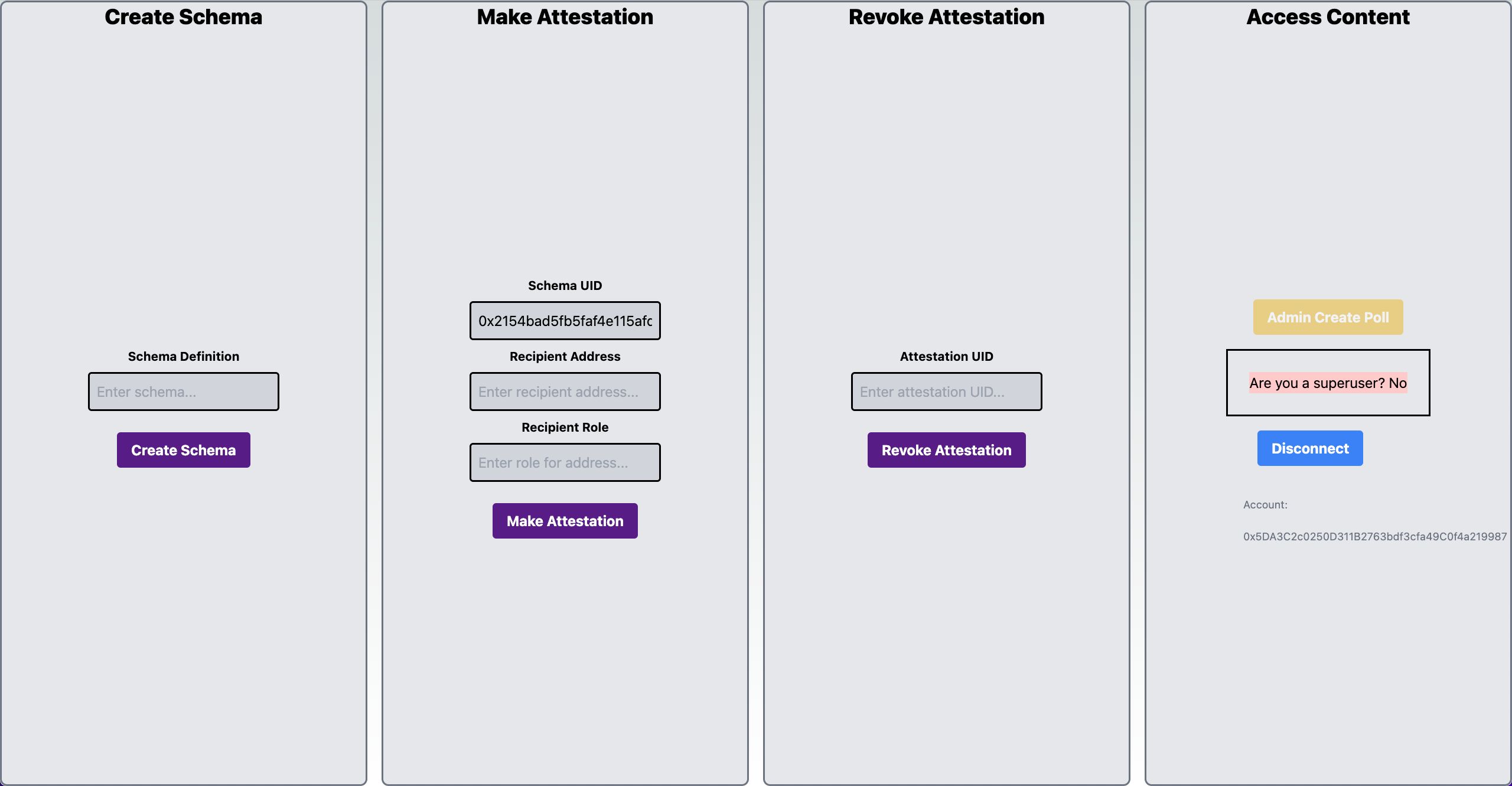1512x786 pixels.
Task: Click the Admin Create Poll button
Action: pos(1327,317)
